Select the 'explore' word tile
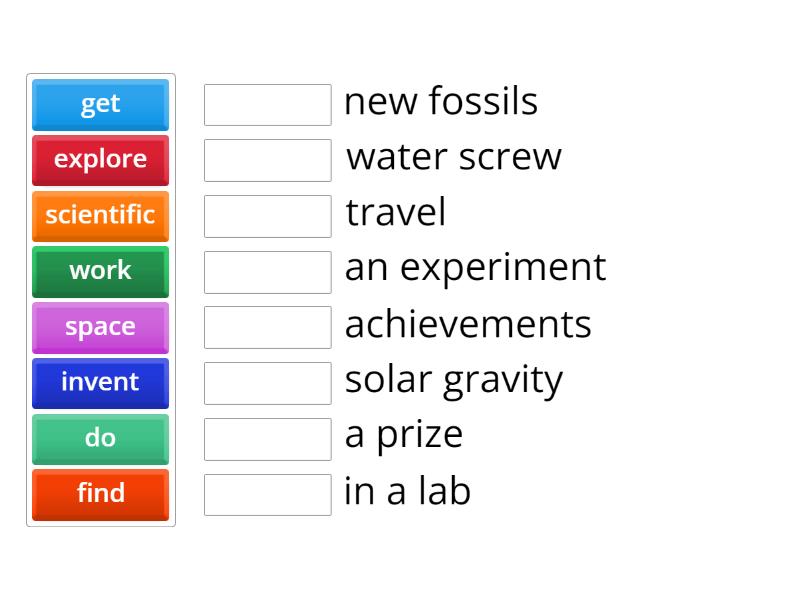800x600 pixels. (100, 160)
